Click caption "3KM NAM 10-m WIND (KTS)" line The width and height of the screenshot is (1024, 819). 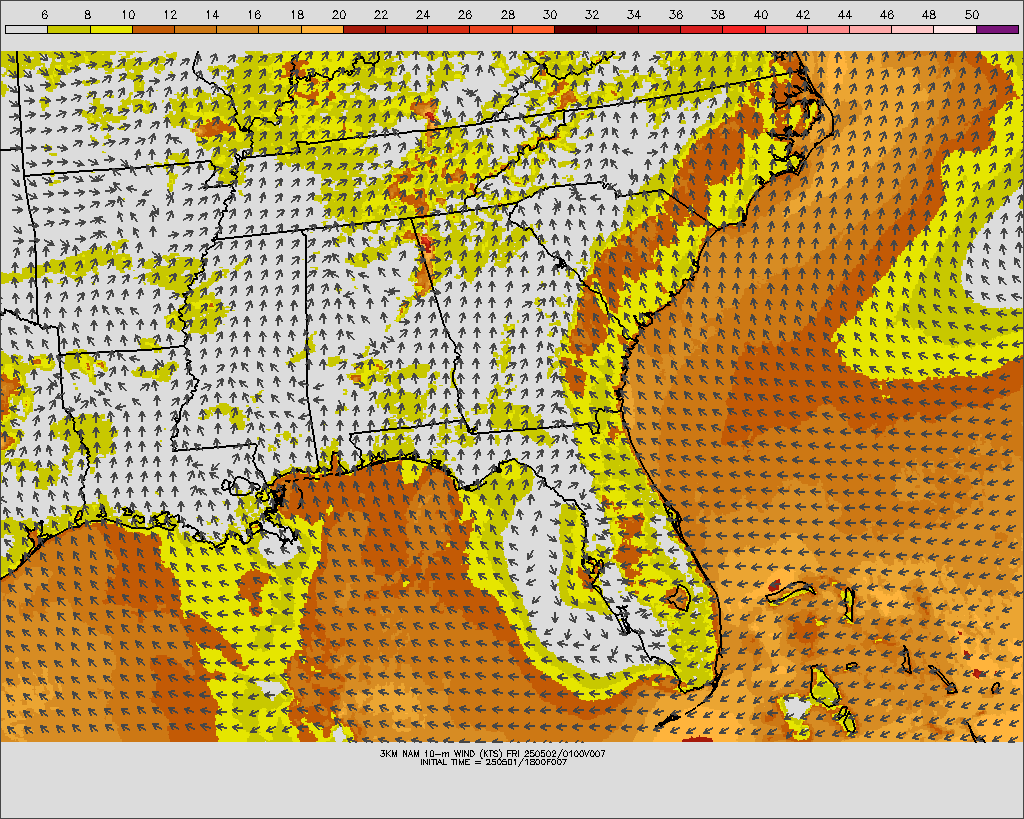pos(493,754)
